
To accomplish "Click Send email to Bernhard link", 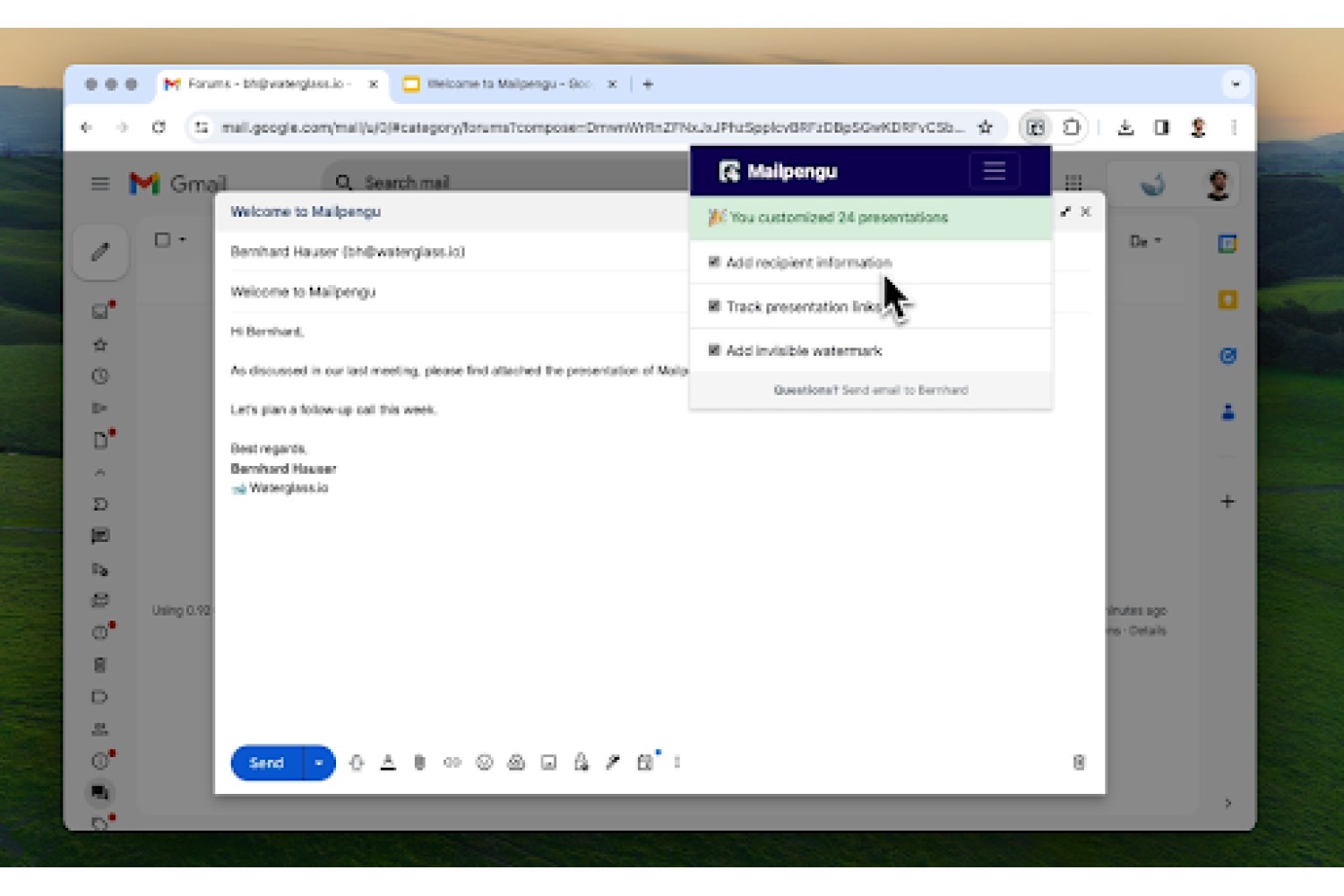I will point(904,390).
